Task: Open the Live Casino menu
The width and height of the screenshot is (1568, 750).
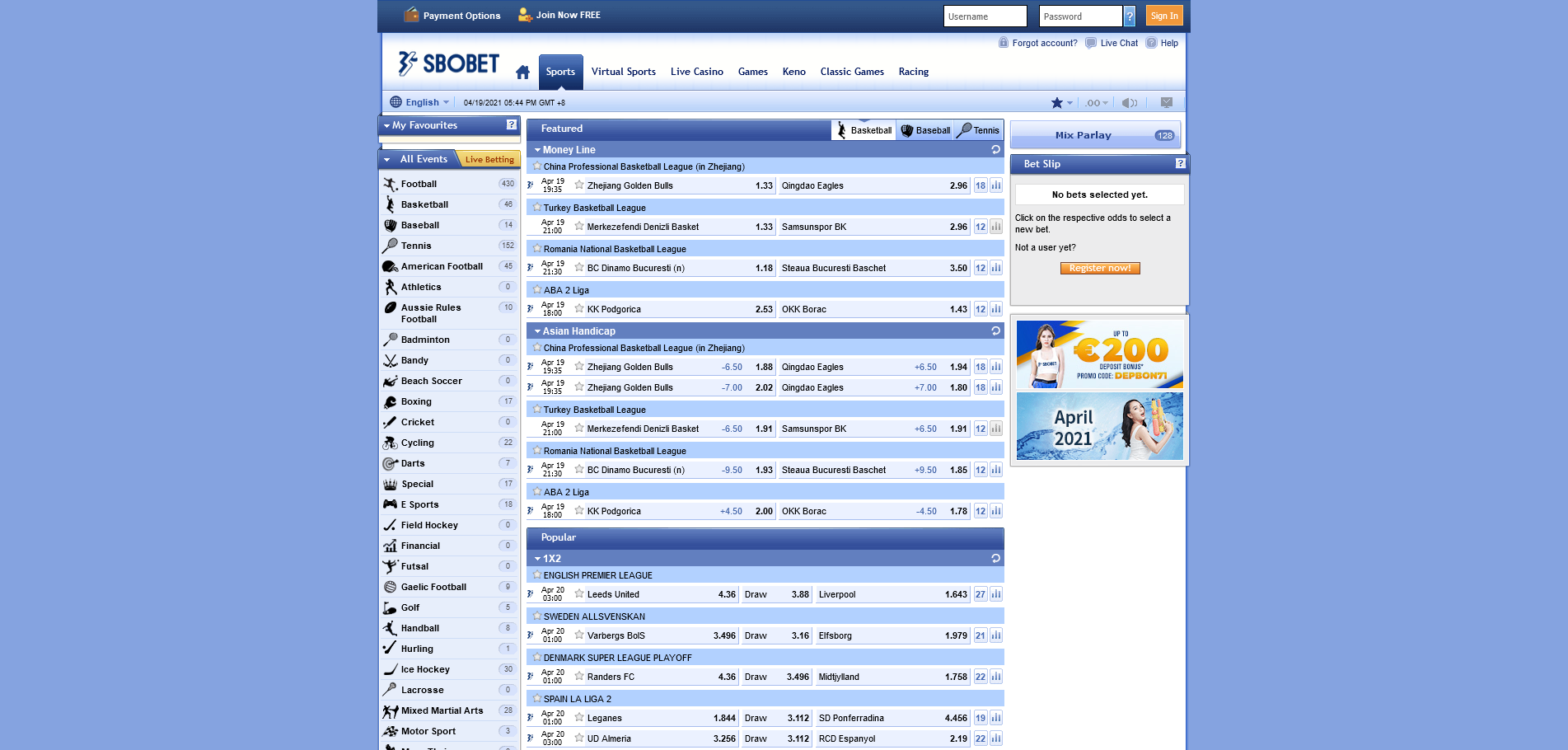Action: coord(697,72)
